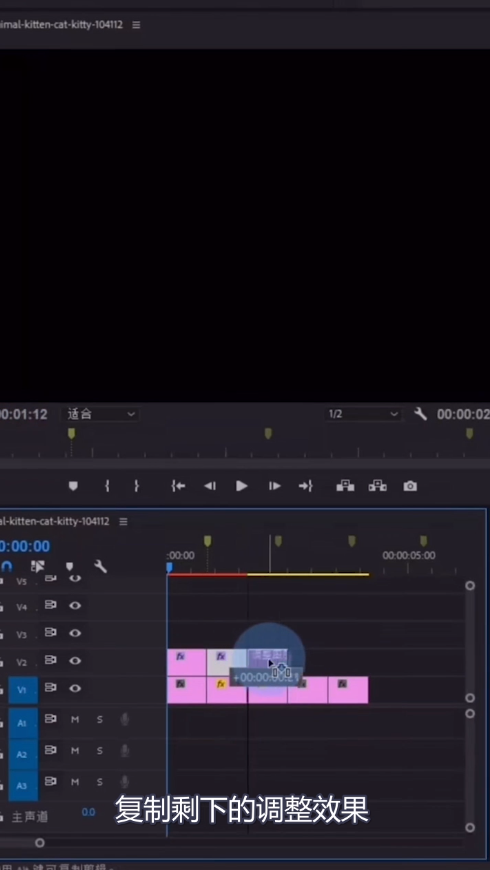This screenshot has width=490, height=870.
Task: Click the master track 0.0 volume value
Action: 88,812
